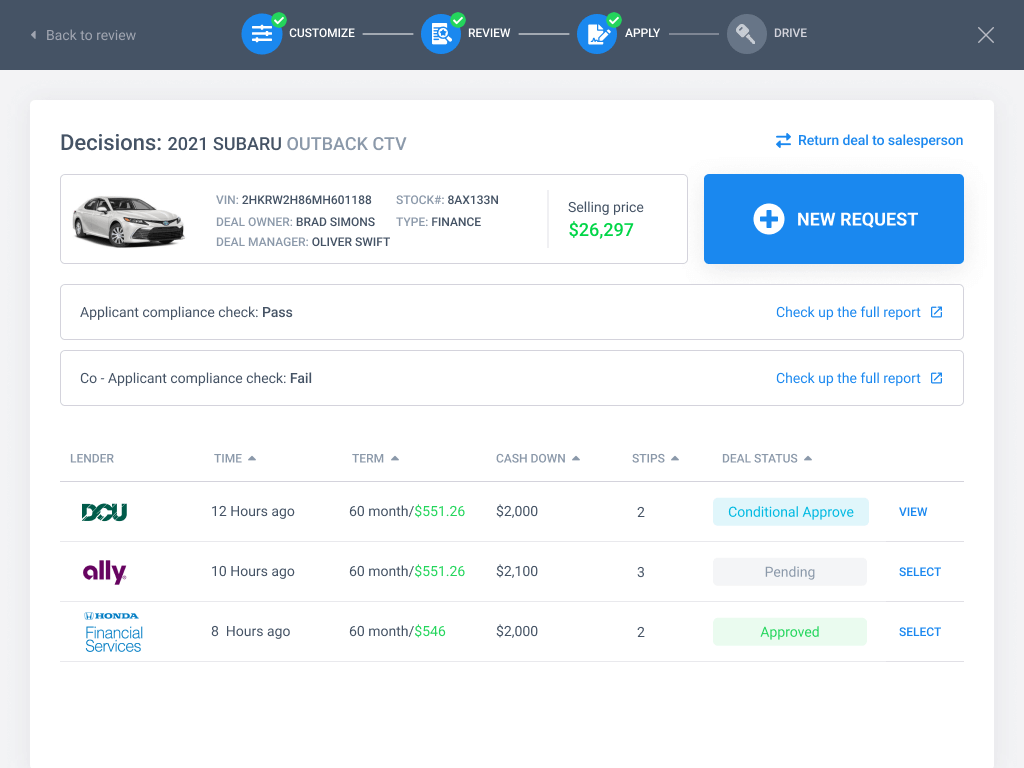Image resolution: width=1024 pixels, height=768 pixels.
Task: Click 8 Hours ago in Honda row
Action: tap(250, 632)
